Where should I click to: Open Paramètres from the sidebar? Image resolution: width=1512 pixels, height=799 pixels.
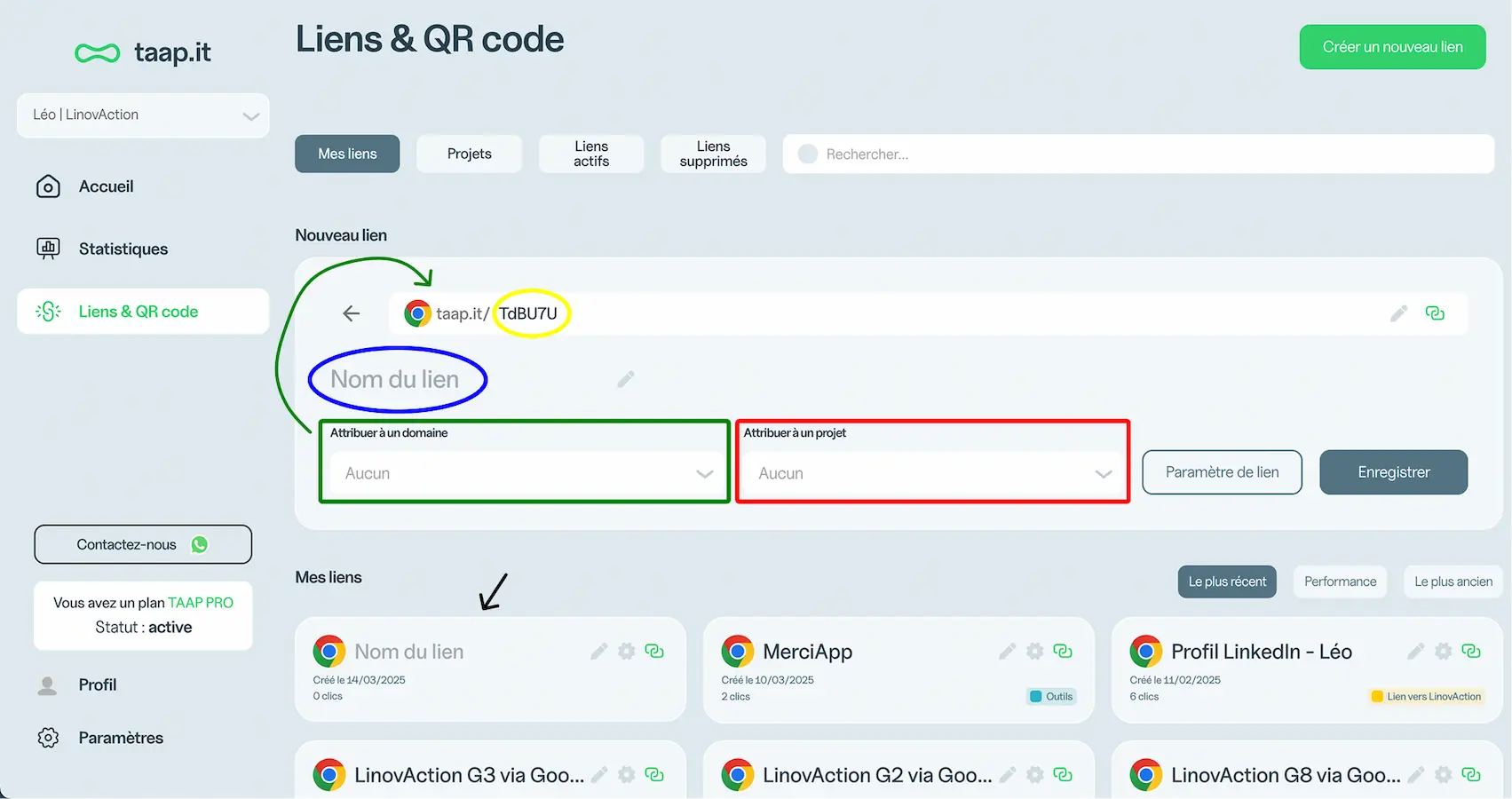(121, 738)
